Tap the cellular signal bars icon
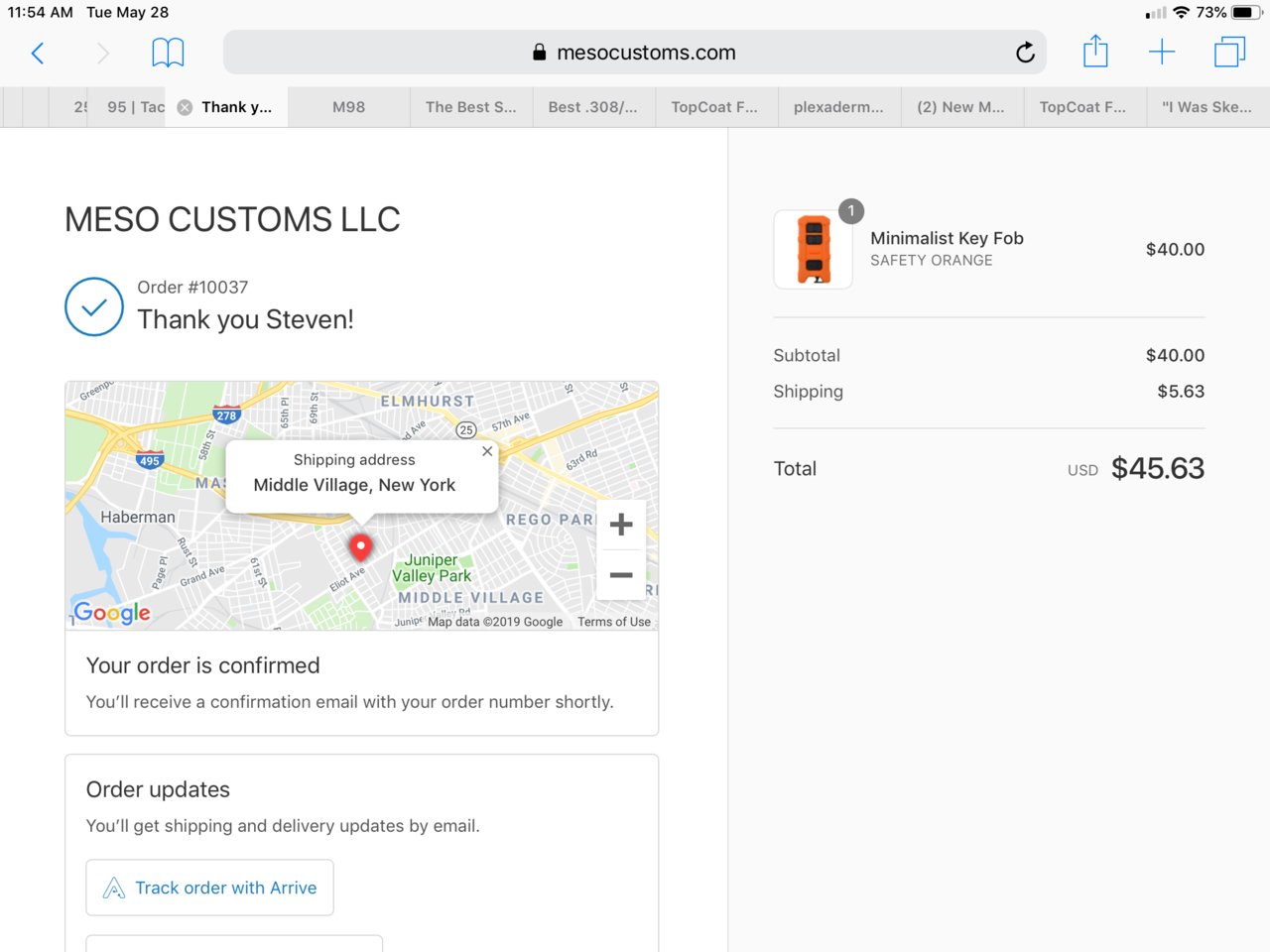The height and width of the screenshot is (952, 1270). (1156, 14)
